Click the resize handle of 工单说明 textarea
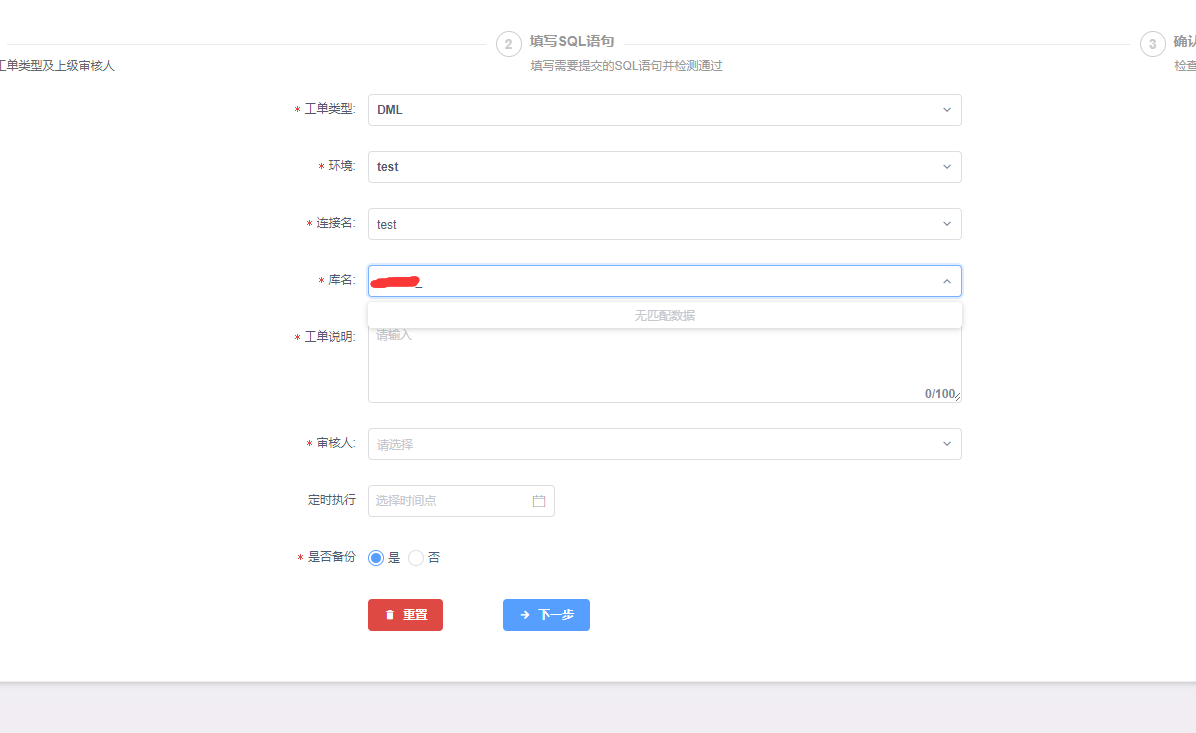 (957, 397)
